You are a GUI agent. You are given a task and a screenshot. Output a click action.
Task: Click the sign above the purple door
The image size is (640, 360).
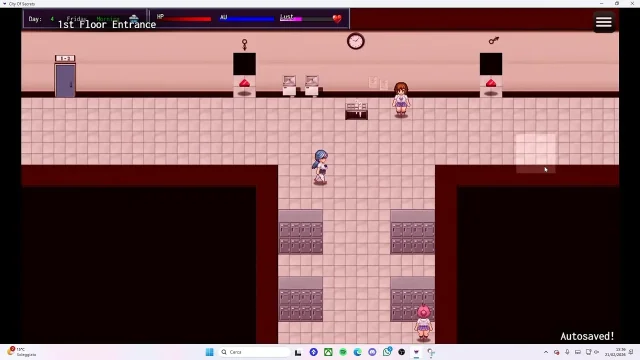65,58
